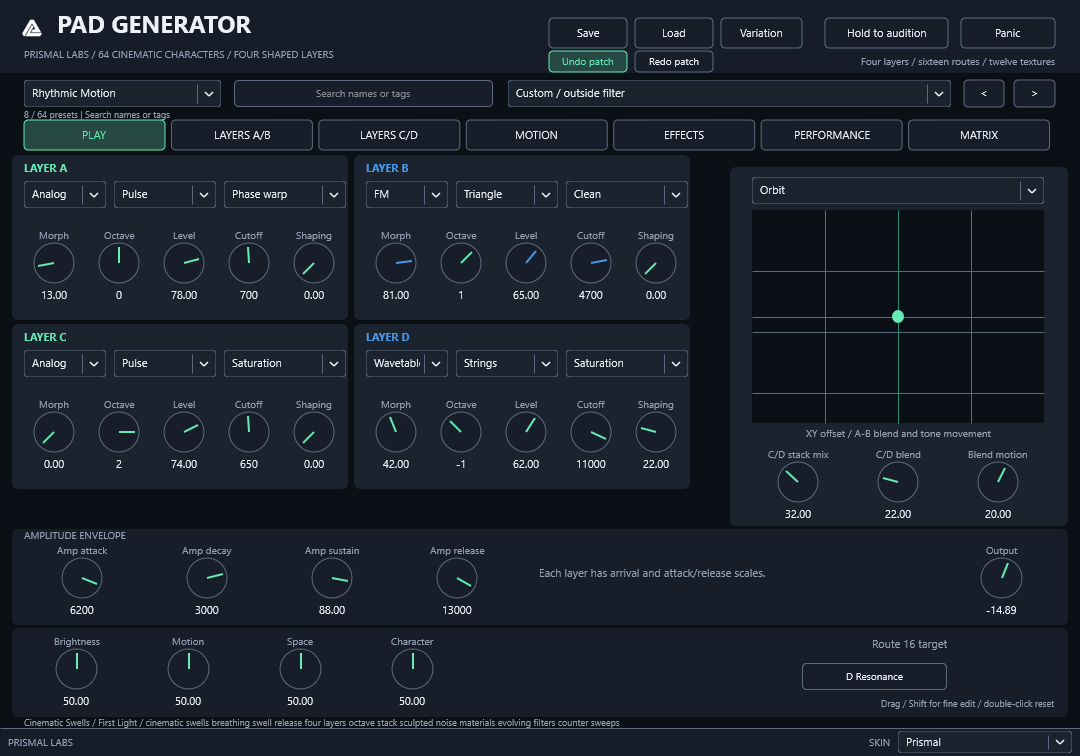Image resolution: width=1080 pixels, height=756 pixels.
Task: Open the Prismal skin dropdown
Action: point(984,742)
